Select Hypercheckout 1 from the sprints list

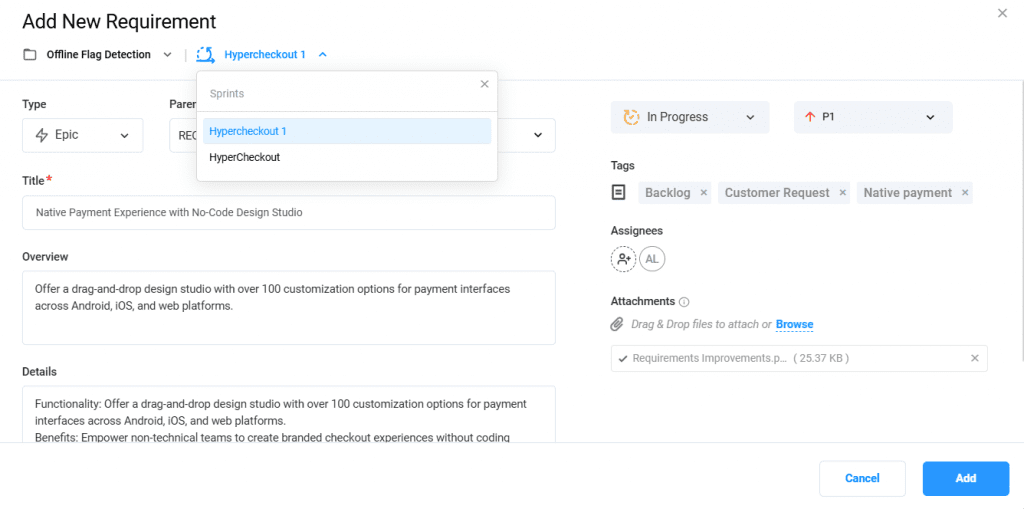pos(346,131)
